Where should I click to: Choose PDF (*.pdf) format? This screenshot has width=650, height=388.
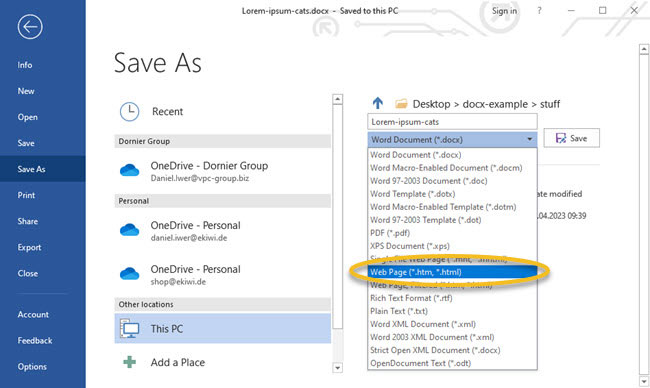coord(452,233)
